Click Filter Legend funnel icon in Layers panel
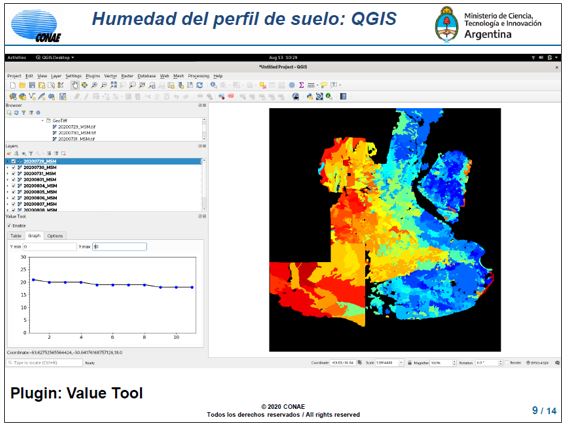 (31, 154)
